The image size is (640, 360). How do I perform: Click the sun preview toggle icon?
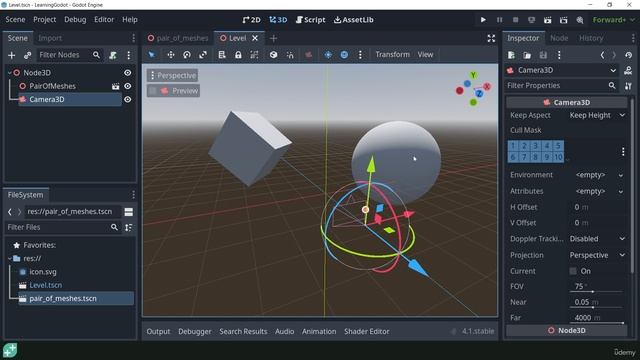pos(328,55)
